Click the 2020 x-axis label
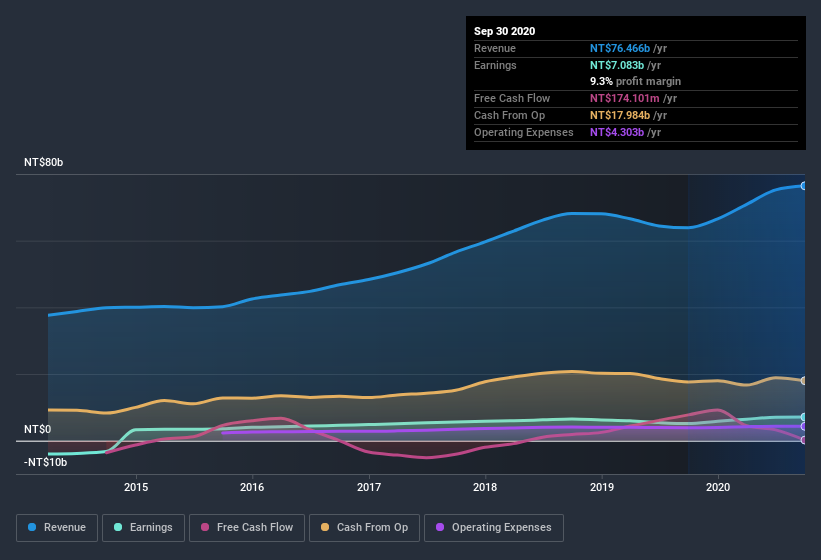This screenshot has width=821, height=560. click(x=718, y=487)
